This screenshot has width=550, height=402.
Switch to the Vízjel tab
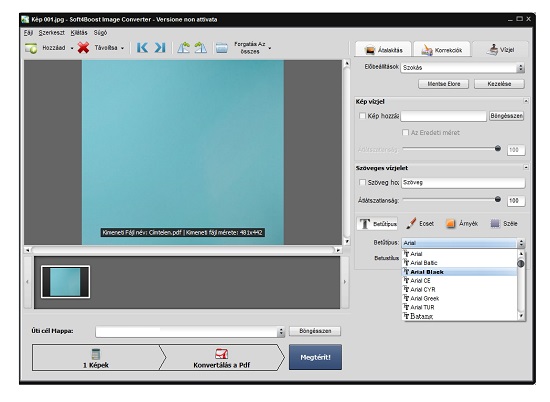click(x=501, y=49)
